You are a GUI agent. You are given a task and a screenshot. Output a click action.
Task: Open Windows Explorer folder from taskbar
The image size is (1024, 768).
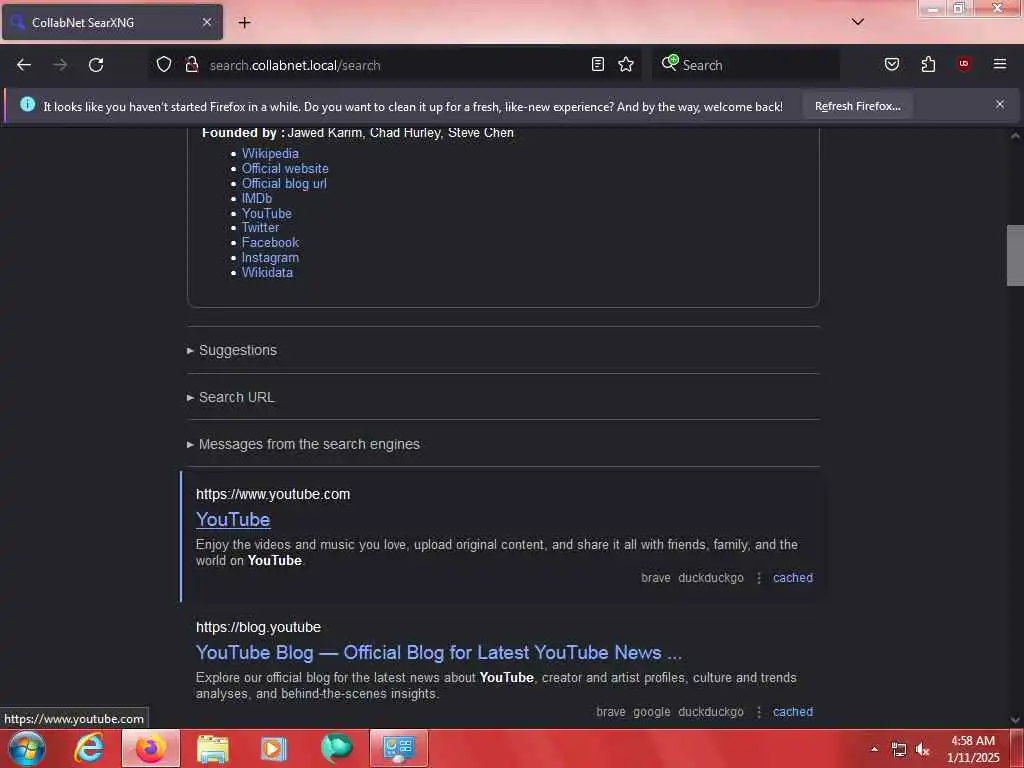(x=212, y=748)
